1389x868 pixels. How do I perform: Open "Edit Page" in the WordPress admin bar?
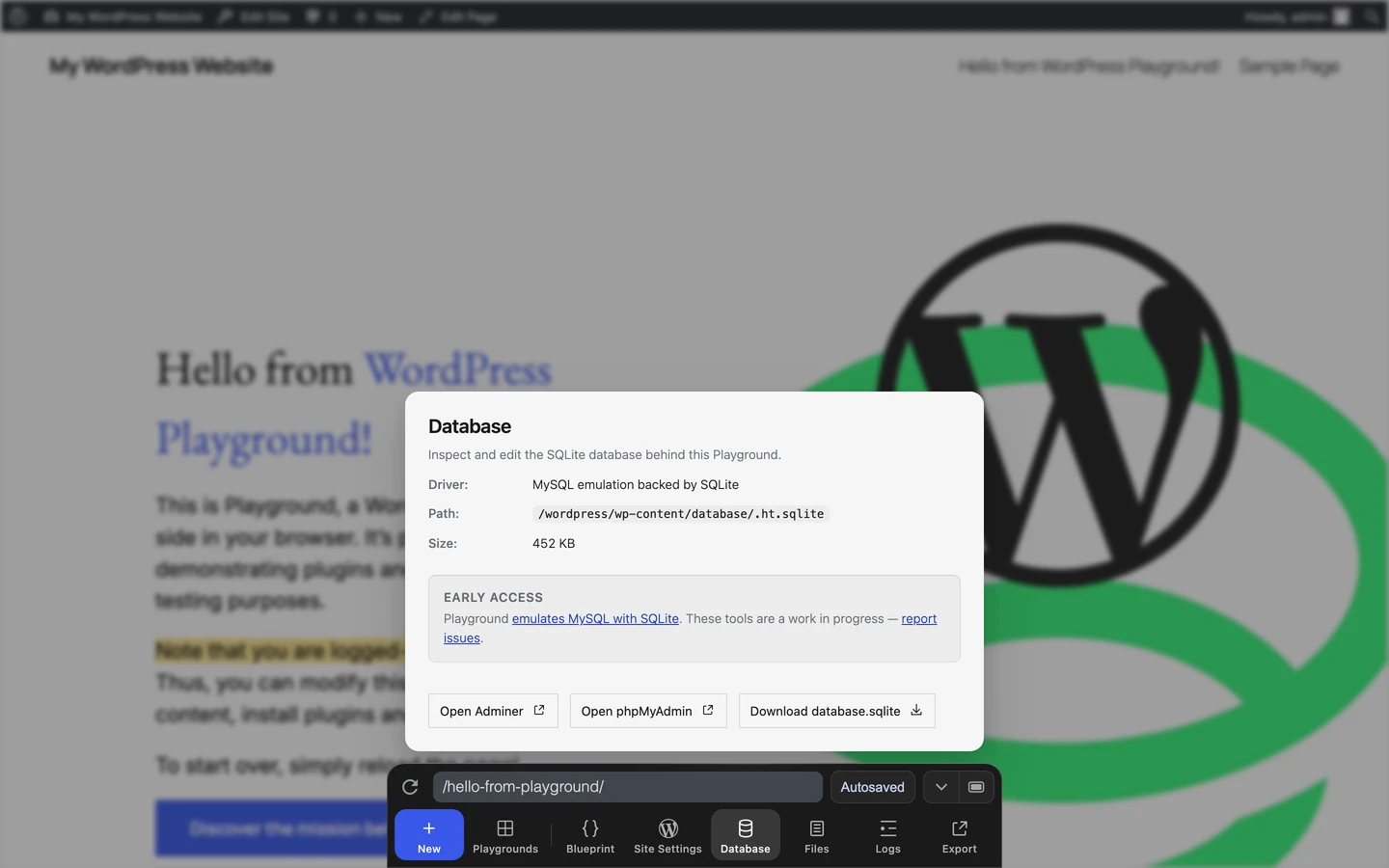[x=458, y=16]
